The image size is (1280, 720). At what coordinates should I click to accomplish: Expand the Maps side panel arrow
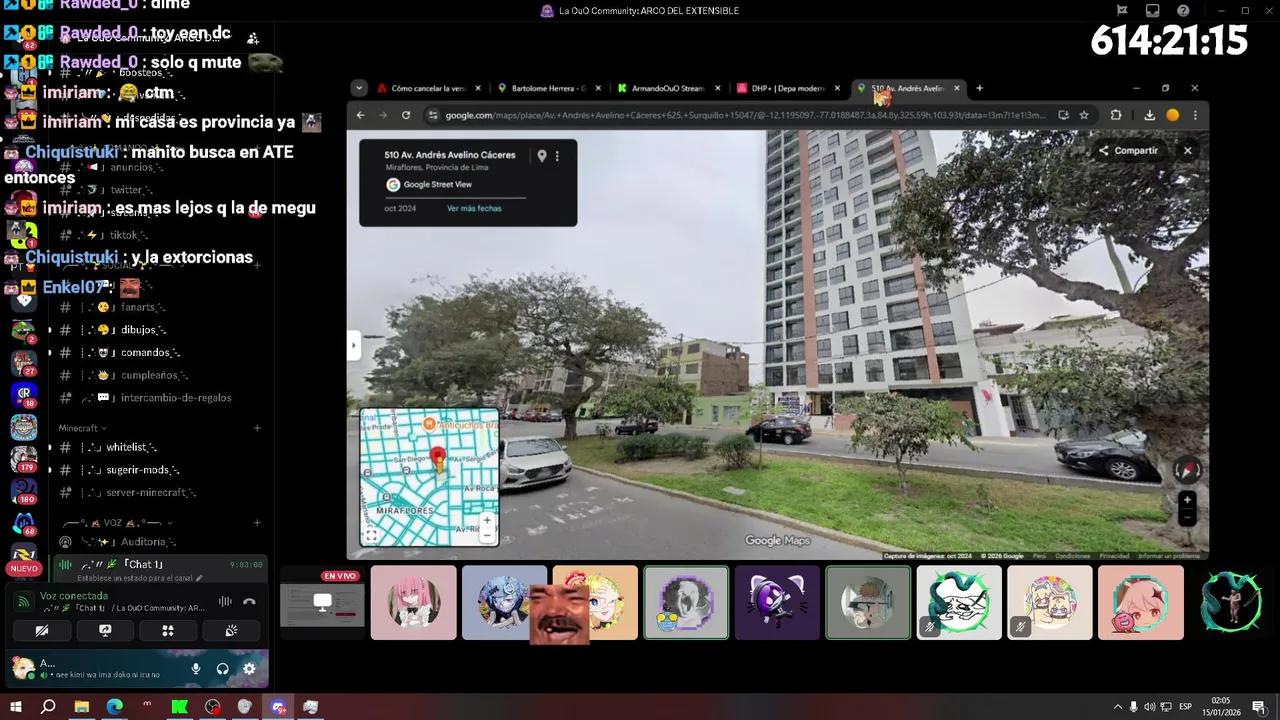pyautogui.click(x=353, y=346)
